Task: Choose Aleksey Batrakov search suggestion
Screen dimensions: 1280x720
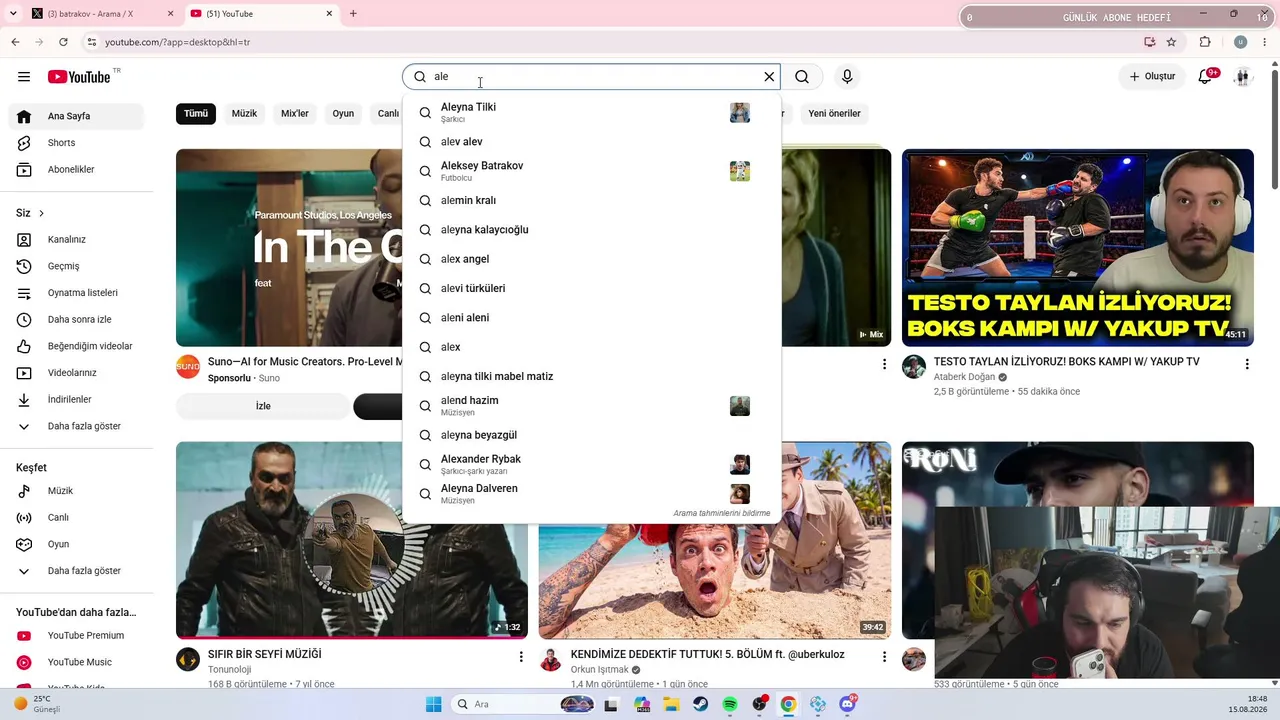Action: click(591, 171)
